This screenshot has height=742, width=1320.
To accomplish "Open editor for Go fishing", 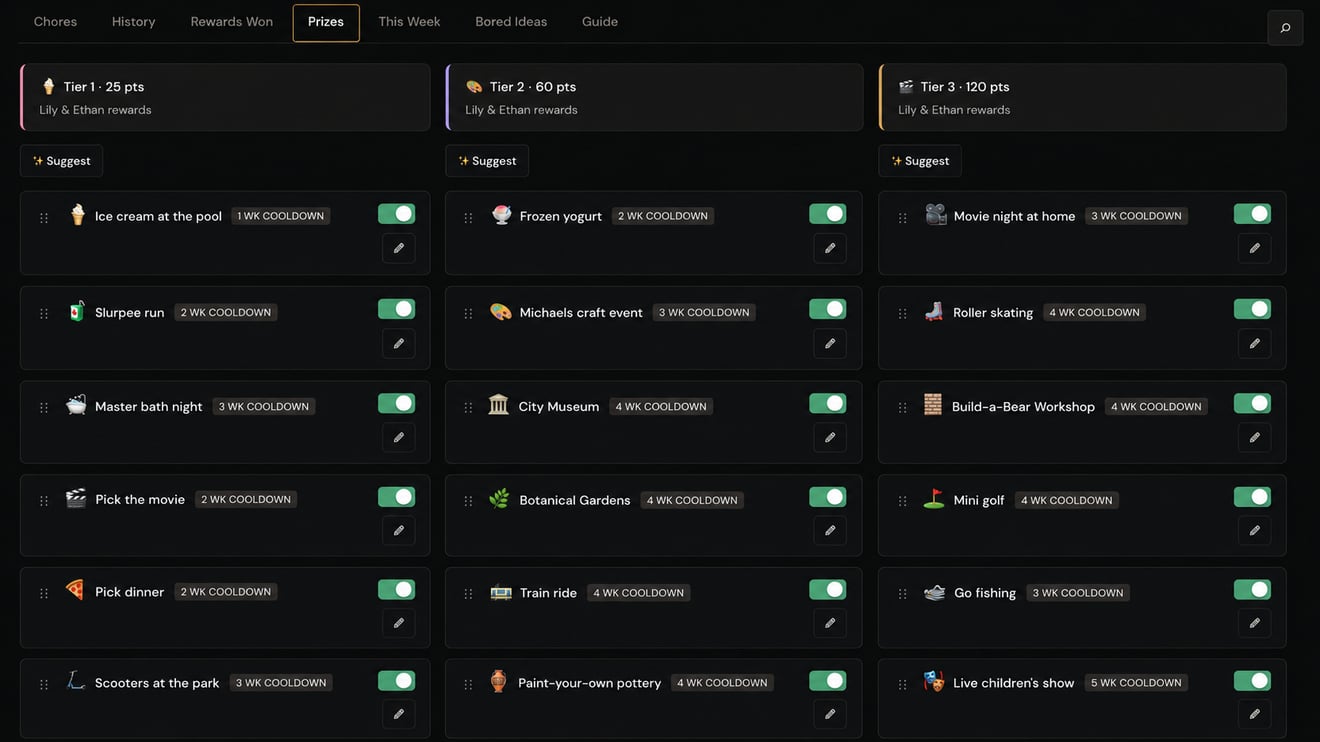I will [x=1254, y=623].
